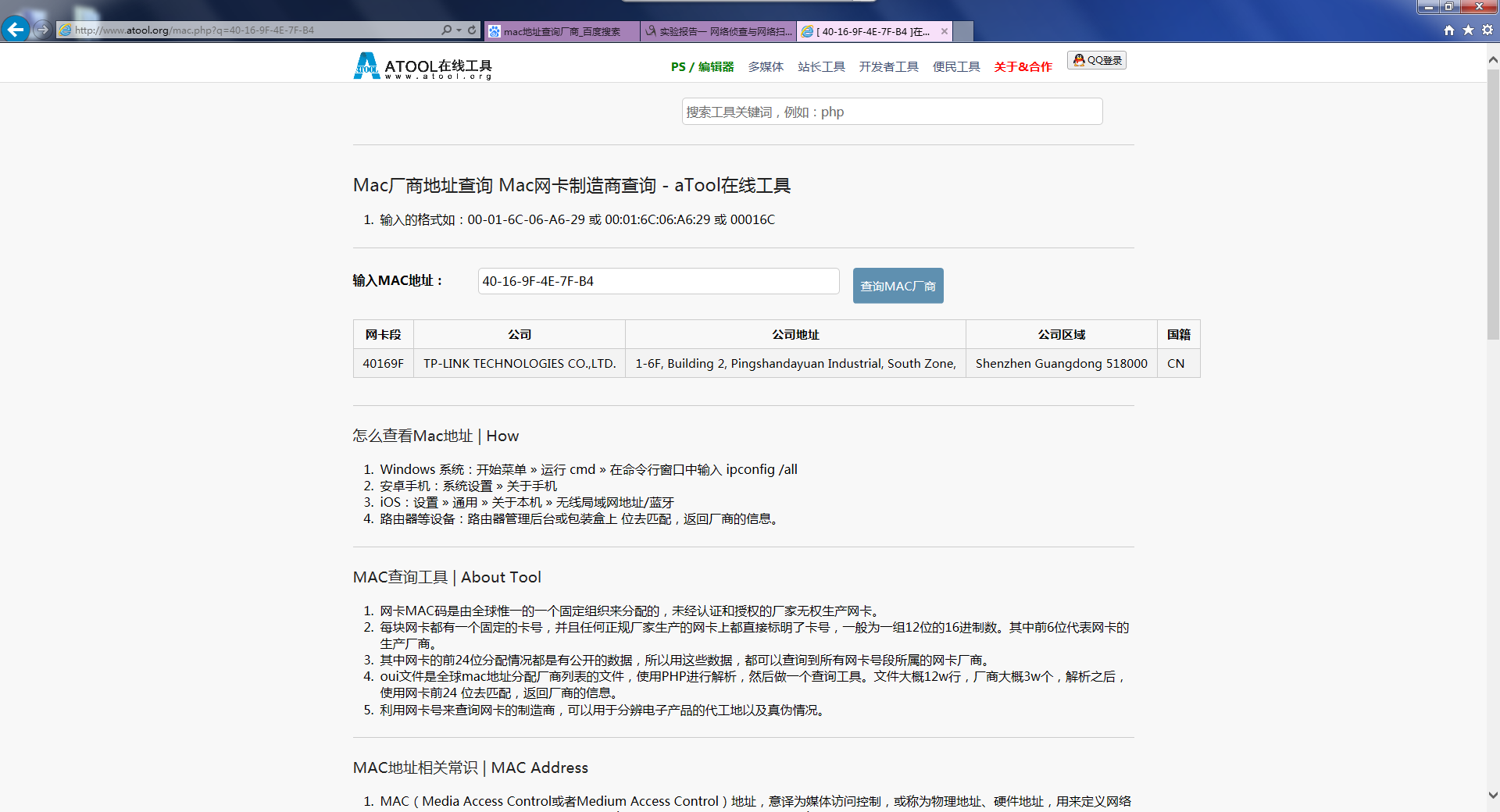Screen dimensions: 1500x812
Task: Open Favorites with the star icon
Action: tap(1468, 30)
